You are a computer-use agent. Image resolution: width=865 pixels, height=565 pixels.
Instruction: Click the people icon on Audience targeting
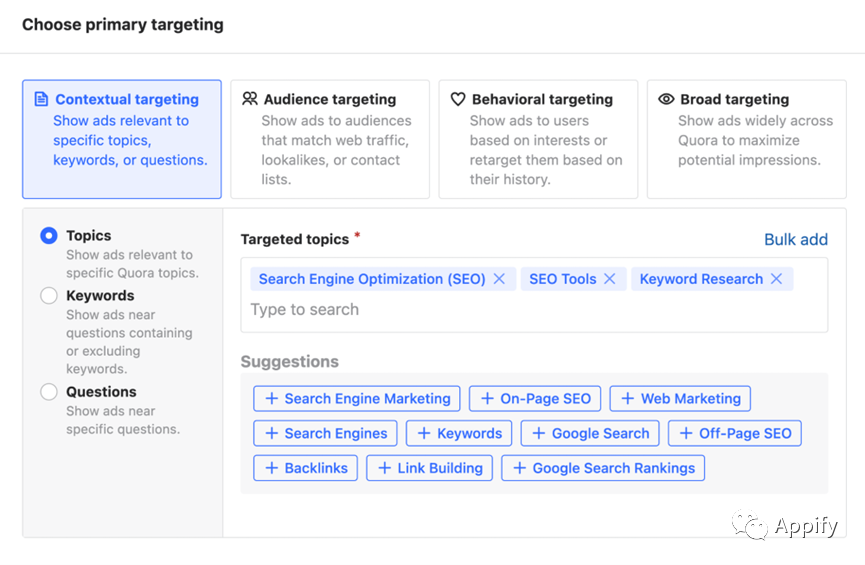tap(250, 99)
